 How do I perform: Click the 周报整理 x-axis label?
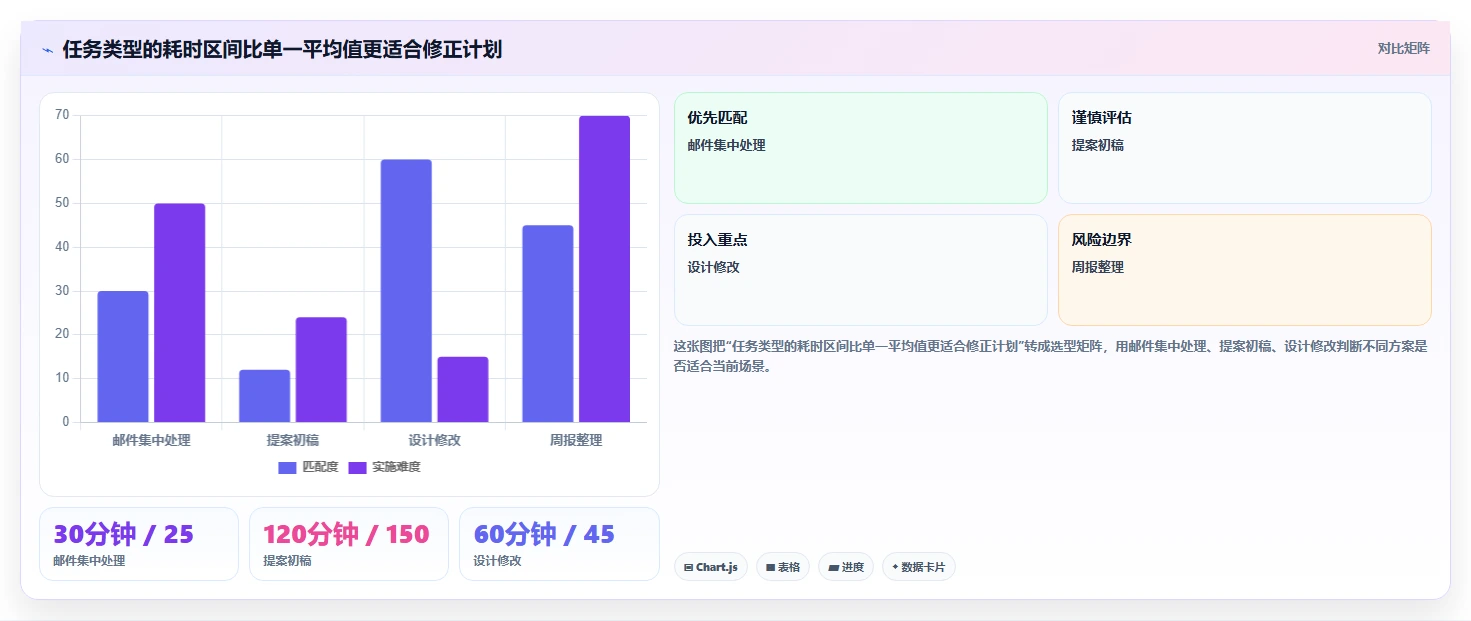coord(576,440)
